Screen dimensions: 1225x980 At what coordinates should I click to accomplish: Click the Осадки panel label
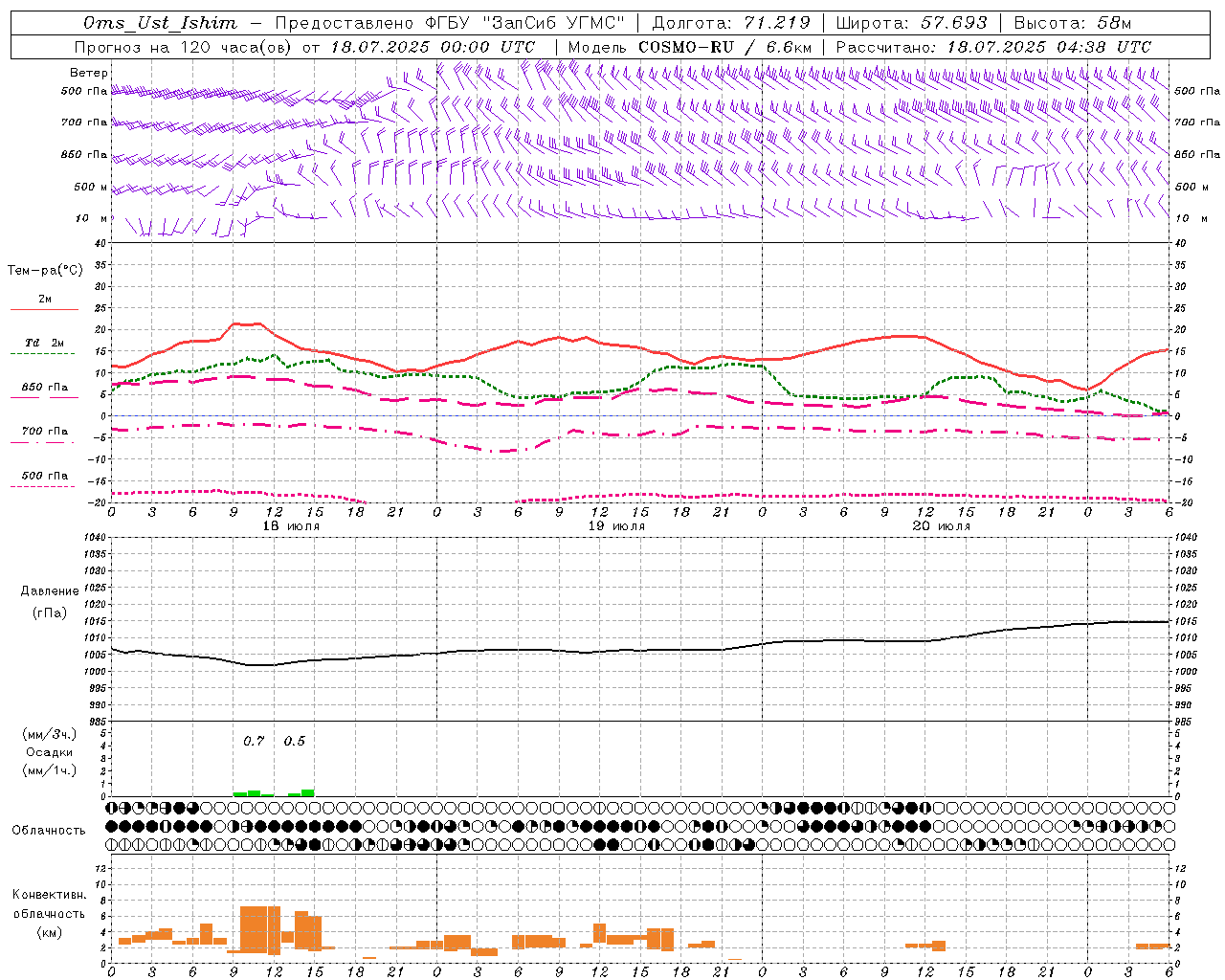(x=49, y=752)
